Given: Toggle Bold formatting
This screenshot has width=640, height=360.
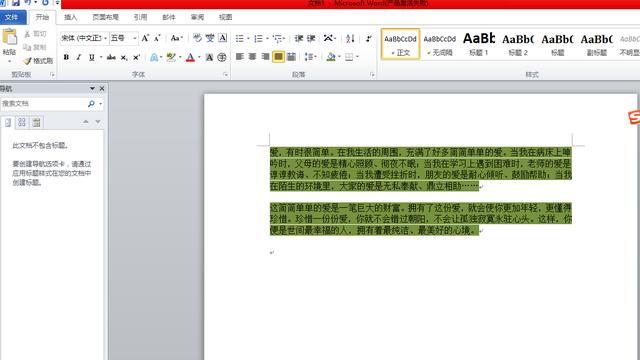Looking at the screenshot, I should [66, 57].
